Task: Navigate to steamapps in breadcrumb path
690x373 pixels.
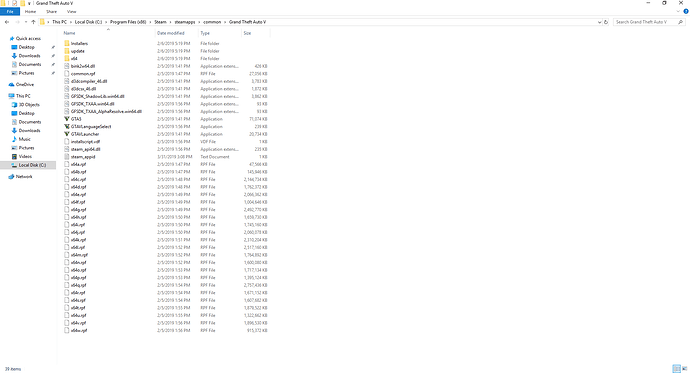Action: click(185, 22)
